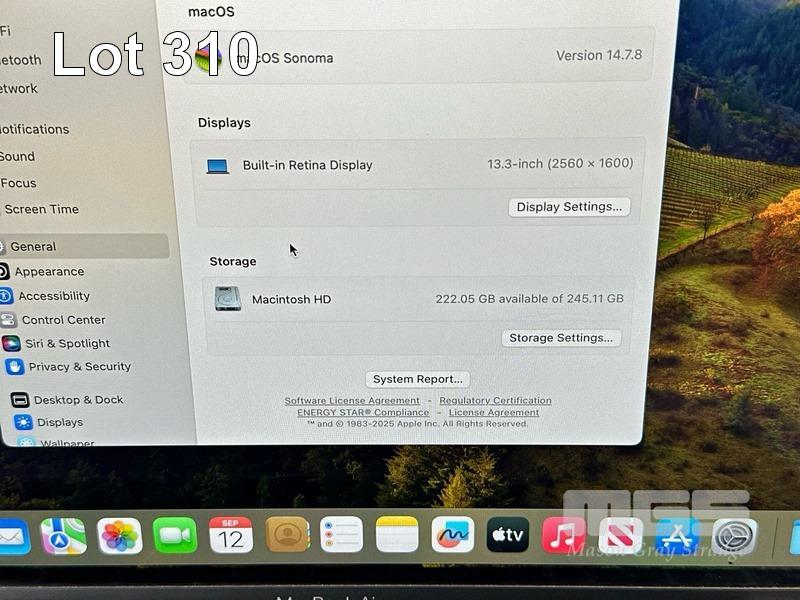Open Freeform app in the Dock
800x600 pixels.
tap(452, 536)
